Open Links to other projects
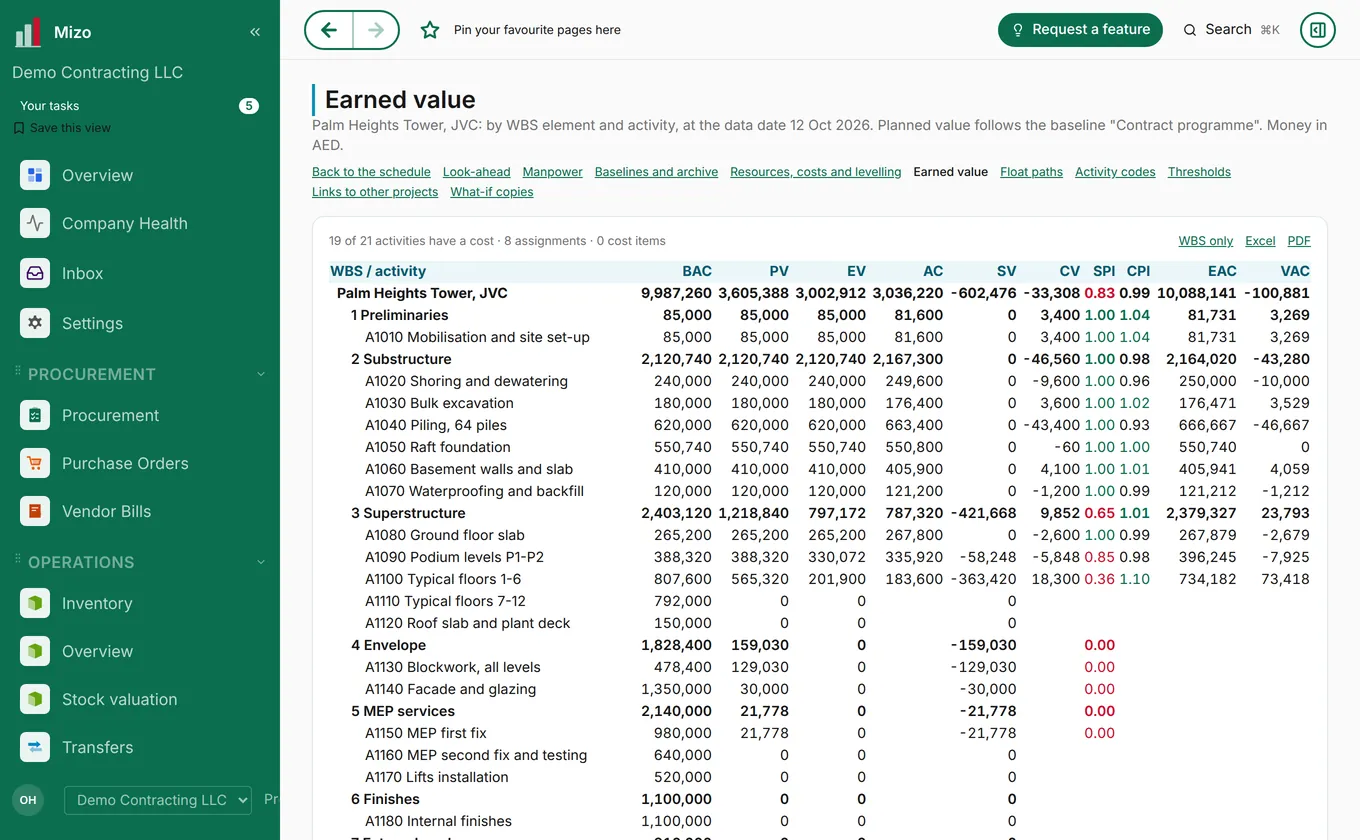Viewport: 1360px width, 840px height. tap(375, 192)
